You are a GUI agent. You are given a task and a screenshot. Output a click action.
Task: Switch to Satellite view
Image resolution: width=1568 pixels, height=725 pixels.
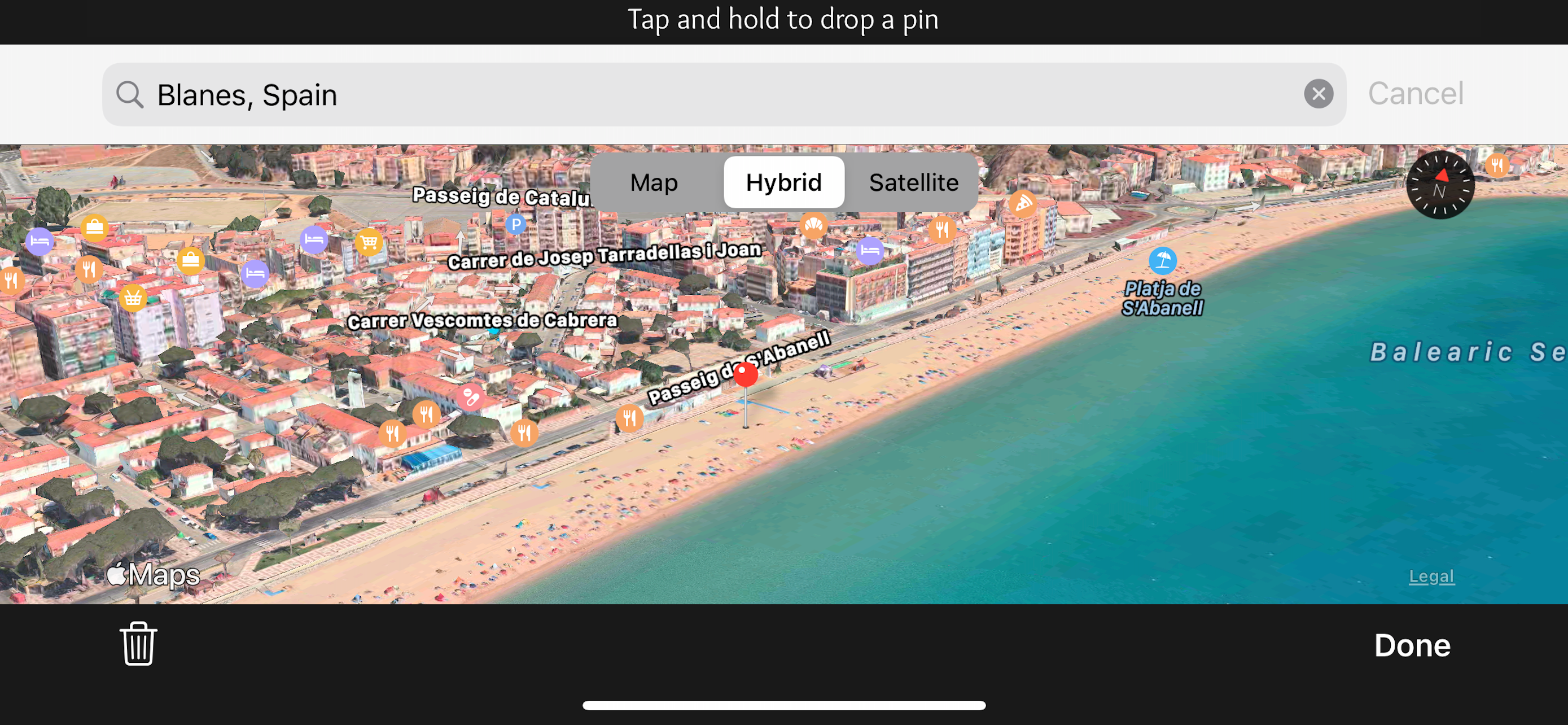tap(913, 182)
